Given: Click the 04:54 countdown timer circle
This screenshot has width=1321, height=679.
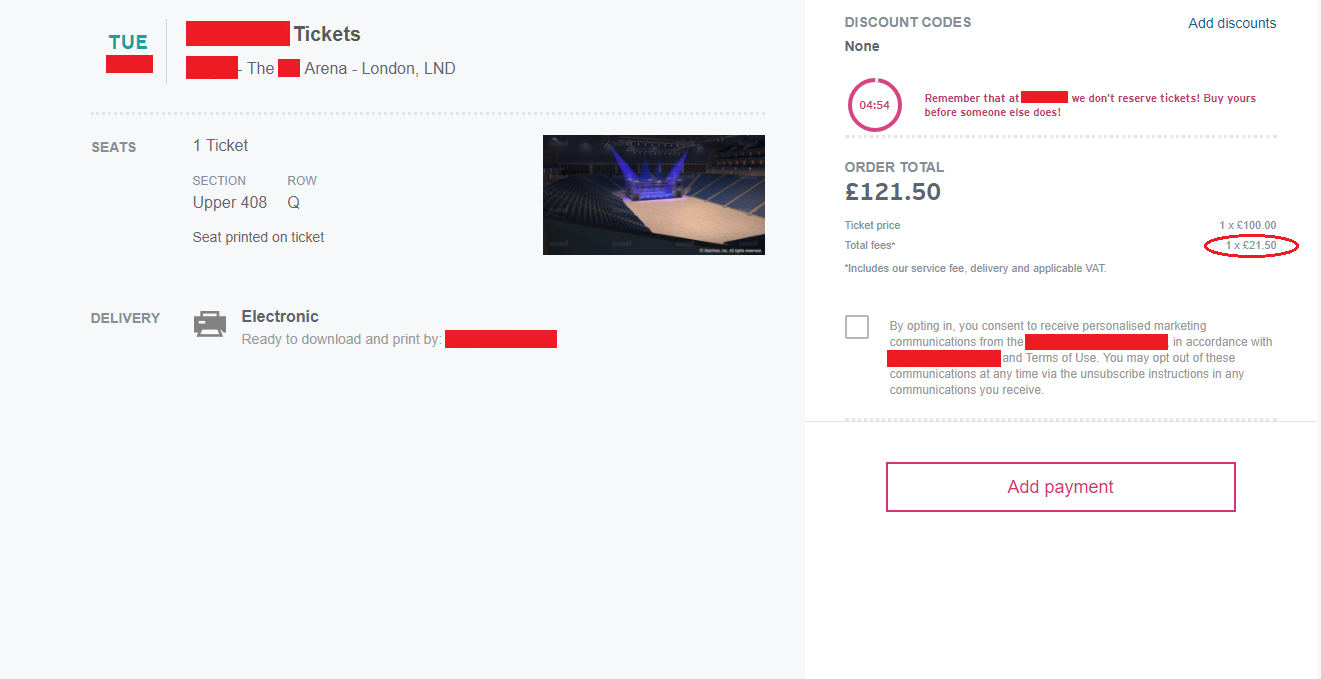Looking at the screenshot, I should pyautogui.click(x=875, y=105).
